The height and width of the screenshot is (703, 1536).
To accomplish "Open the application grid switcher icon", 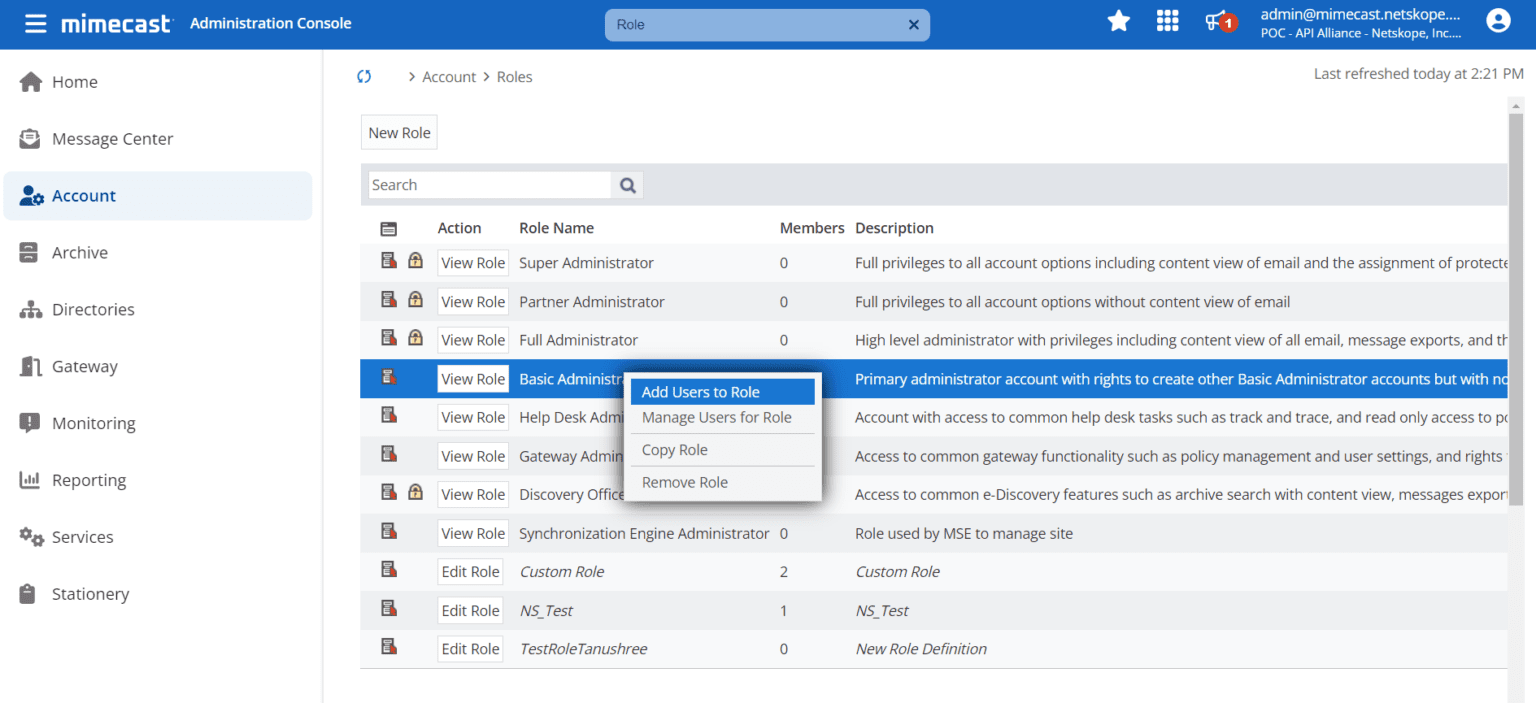I will coord(1167,20).
